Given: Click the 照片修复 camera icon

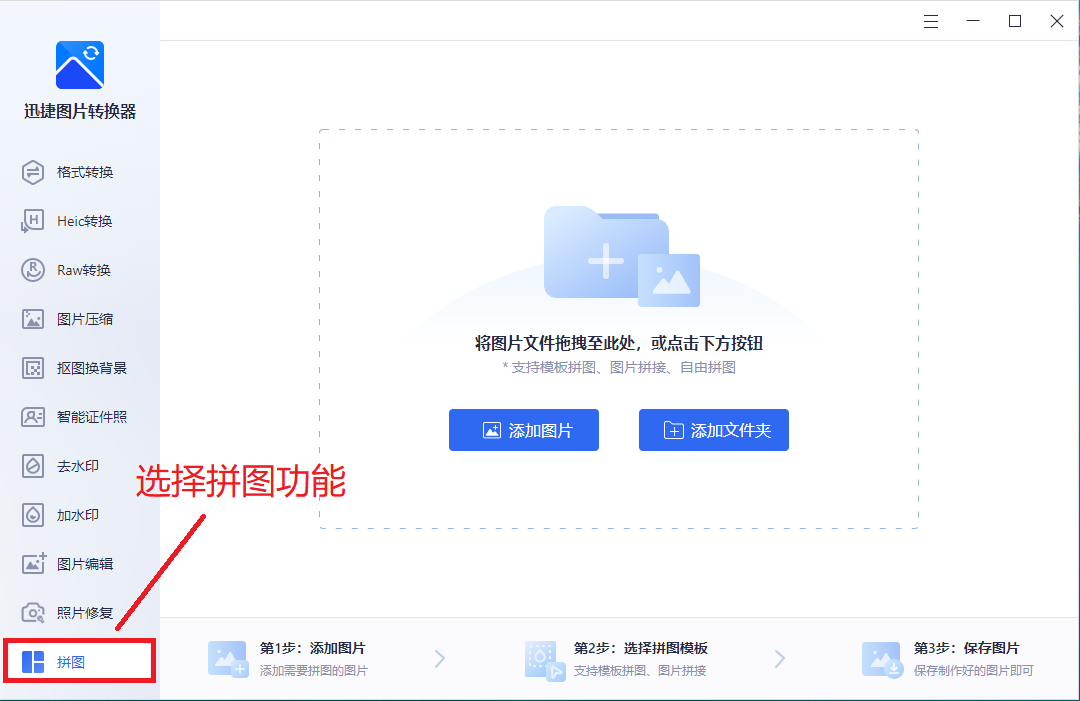Looking at the screenshot, I should tap(32, 613).
